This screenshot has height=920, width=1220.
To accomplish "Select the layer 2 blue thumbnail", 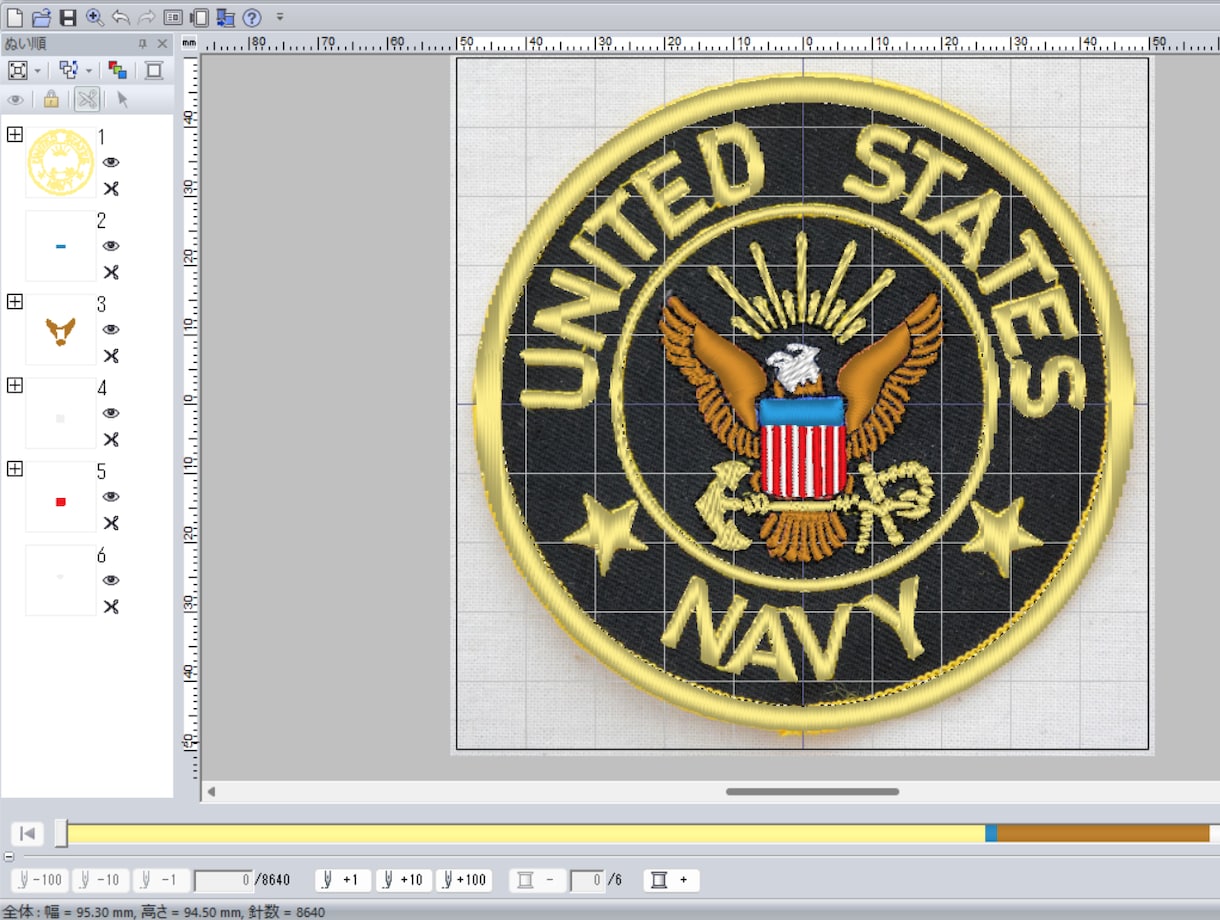I will click(61, 246).
